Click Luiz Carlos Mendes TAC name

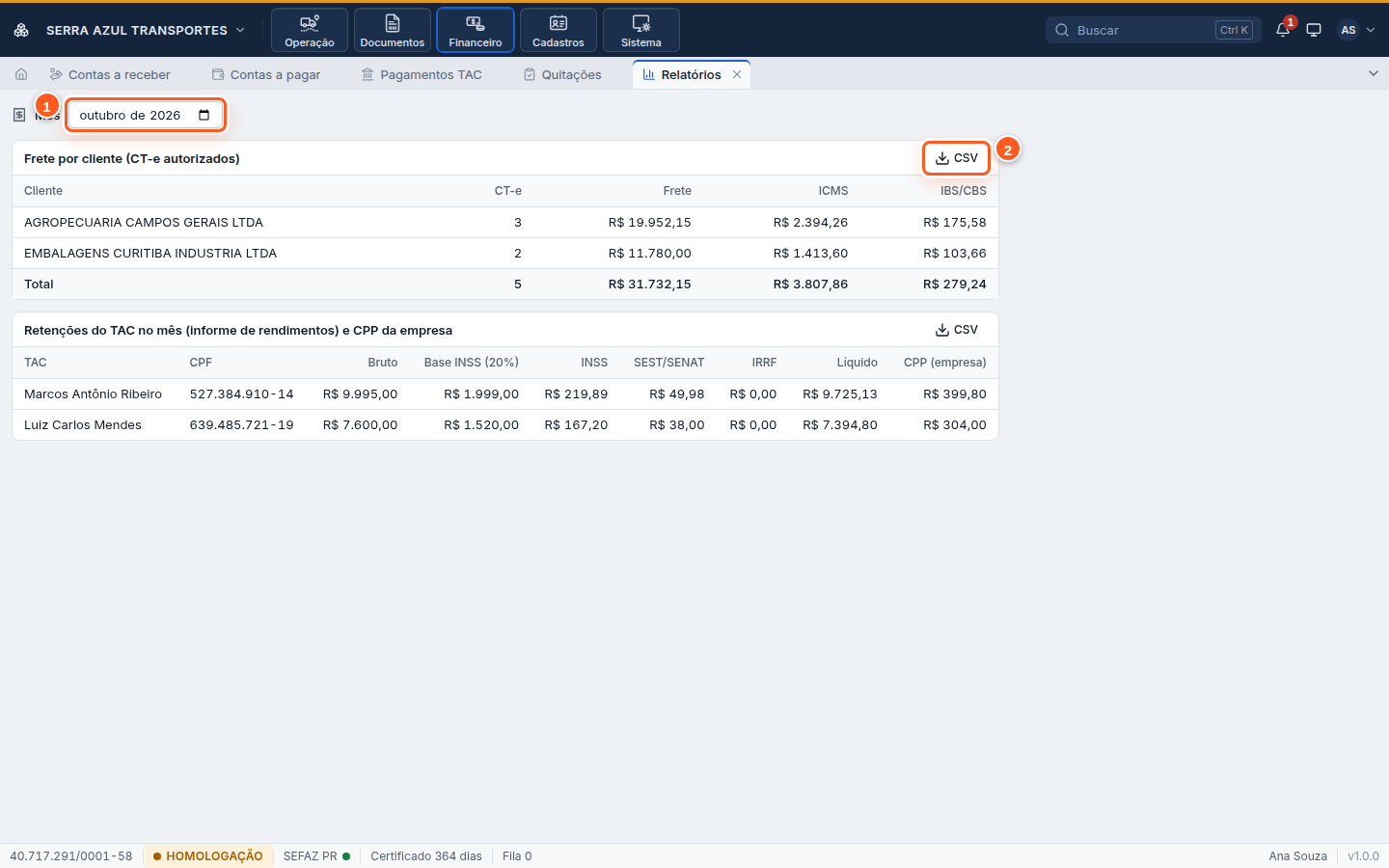83,424
